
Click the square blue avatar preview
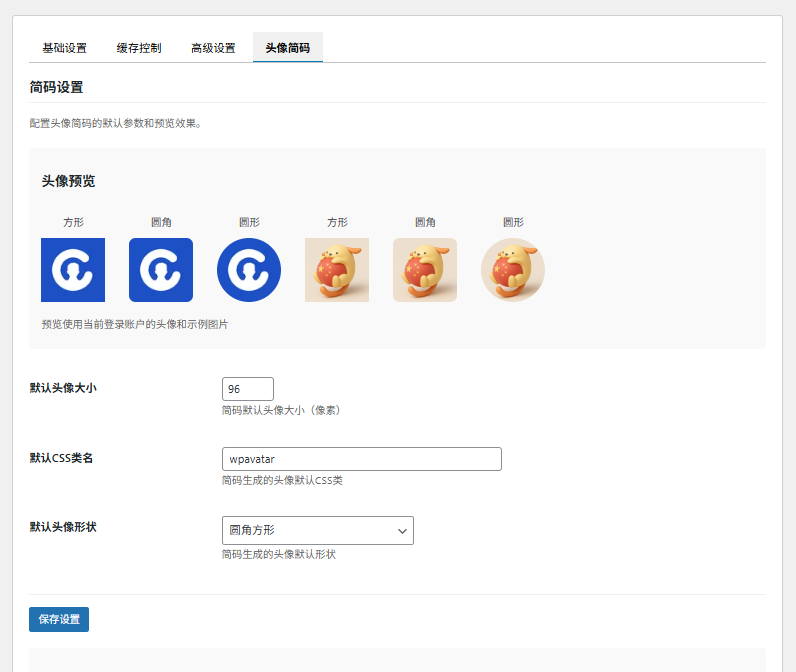pos(73,270)
